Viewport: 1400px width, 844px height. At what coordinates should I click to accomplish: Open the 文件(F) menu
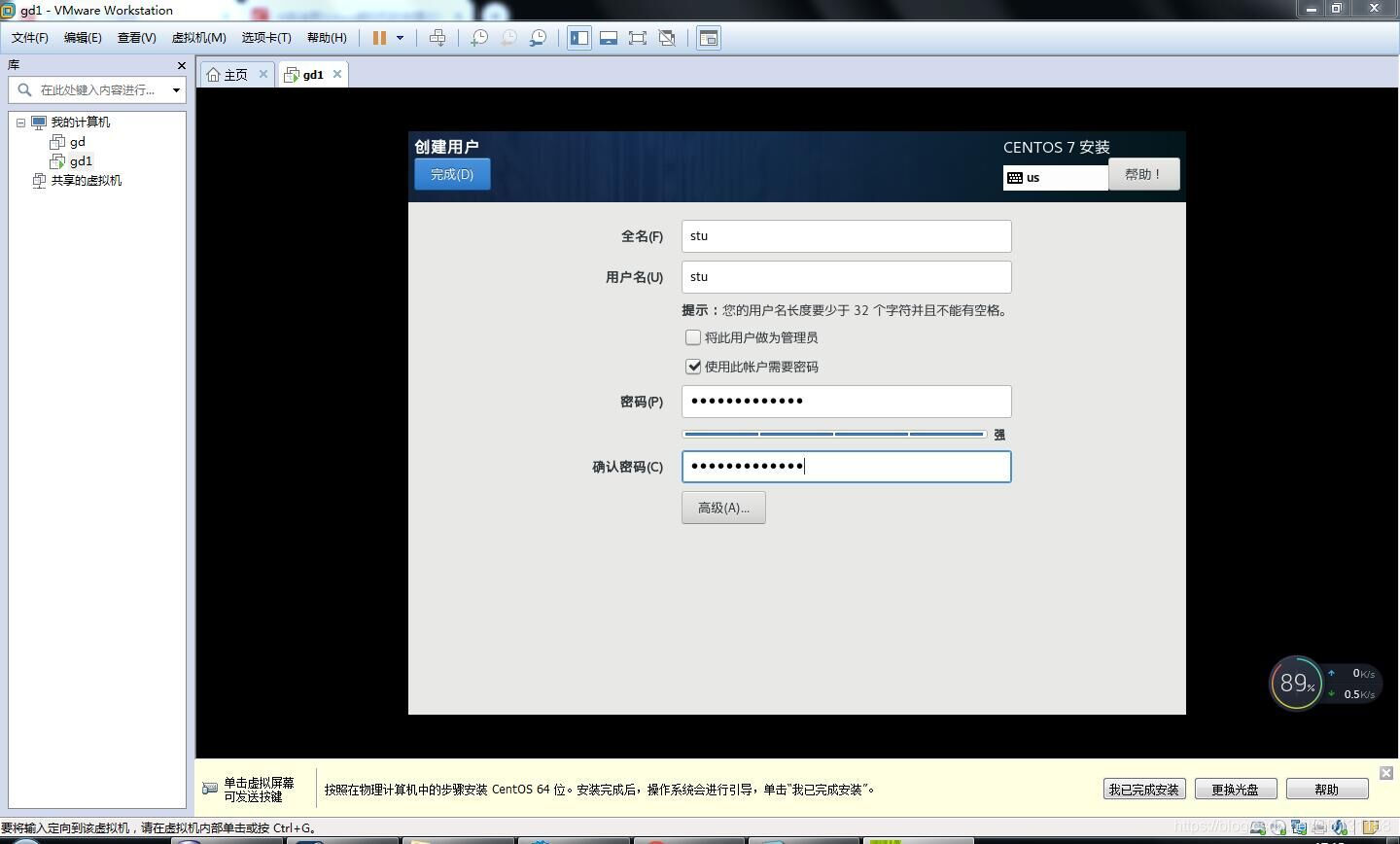click(30, 38)
